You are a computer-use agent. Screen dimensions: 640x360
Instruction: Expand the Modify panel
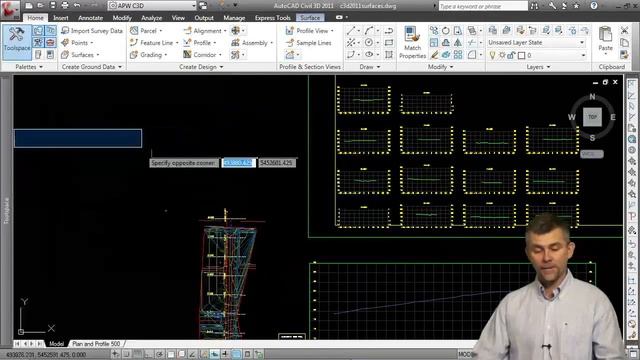click(x=440, y=67)
